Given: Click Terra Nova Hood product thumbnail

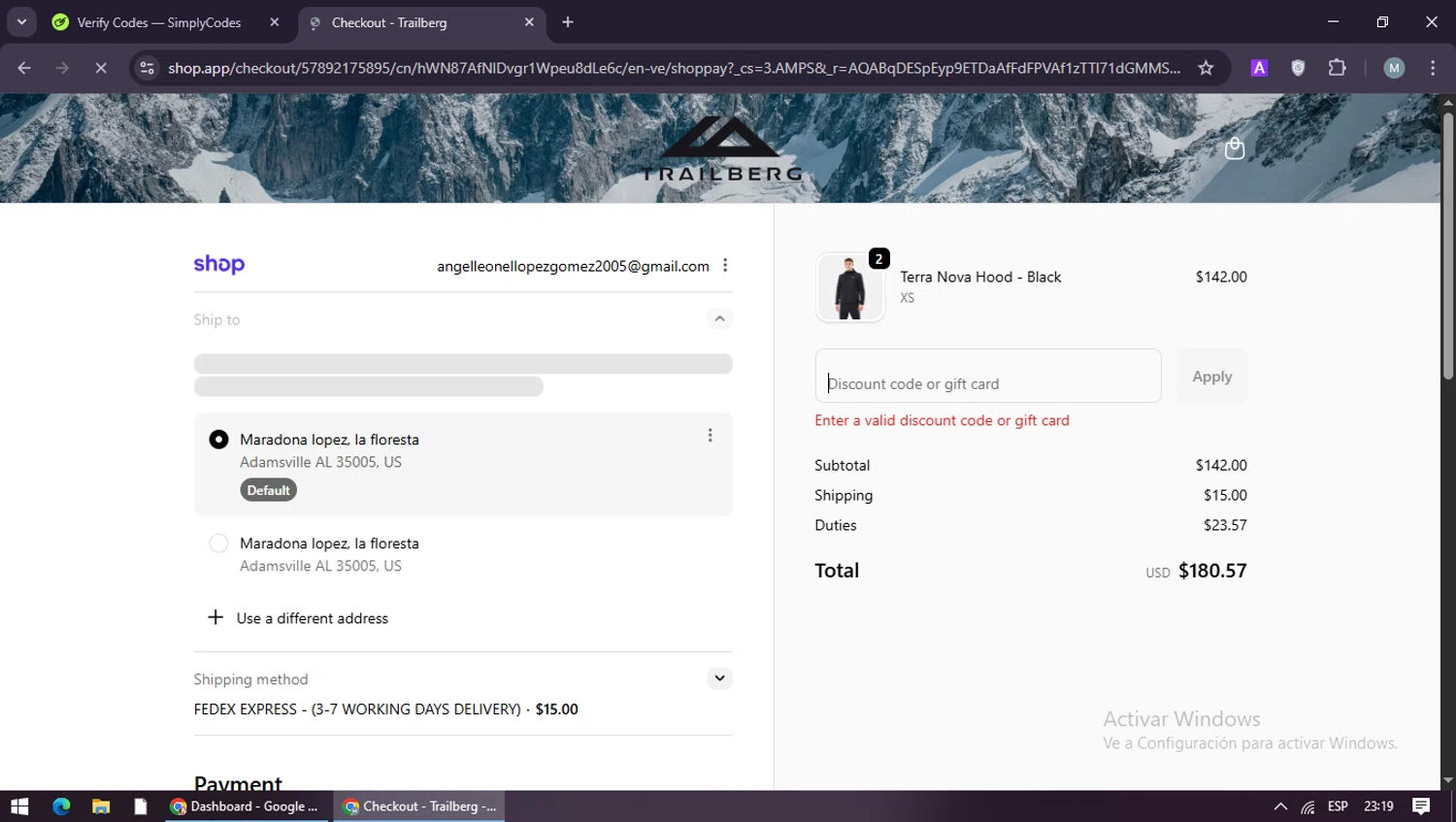Looking at the screenshot, I should pyautogui.click(x=850, y=287).
